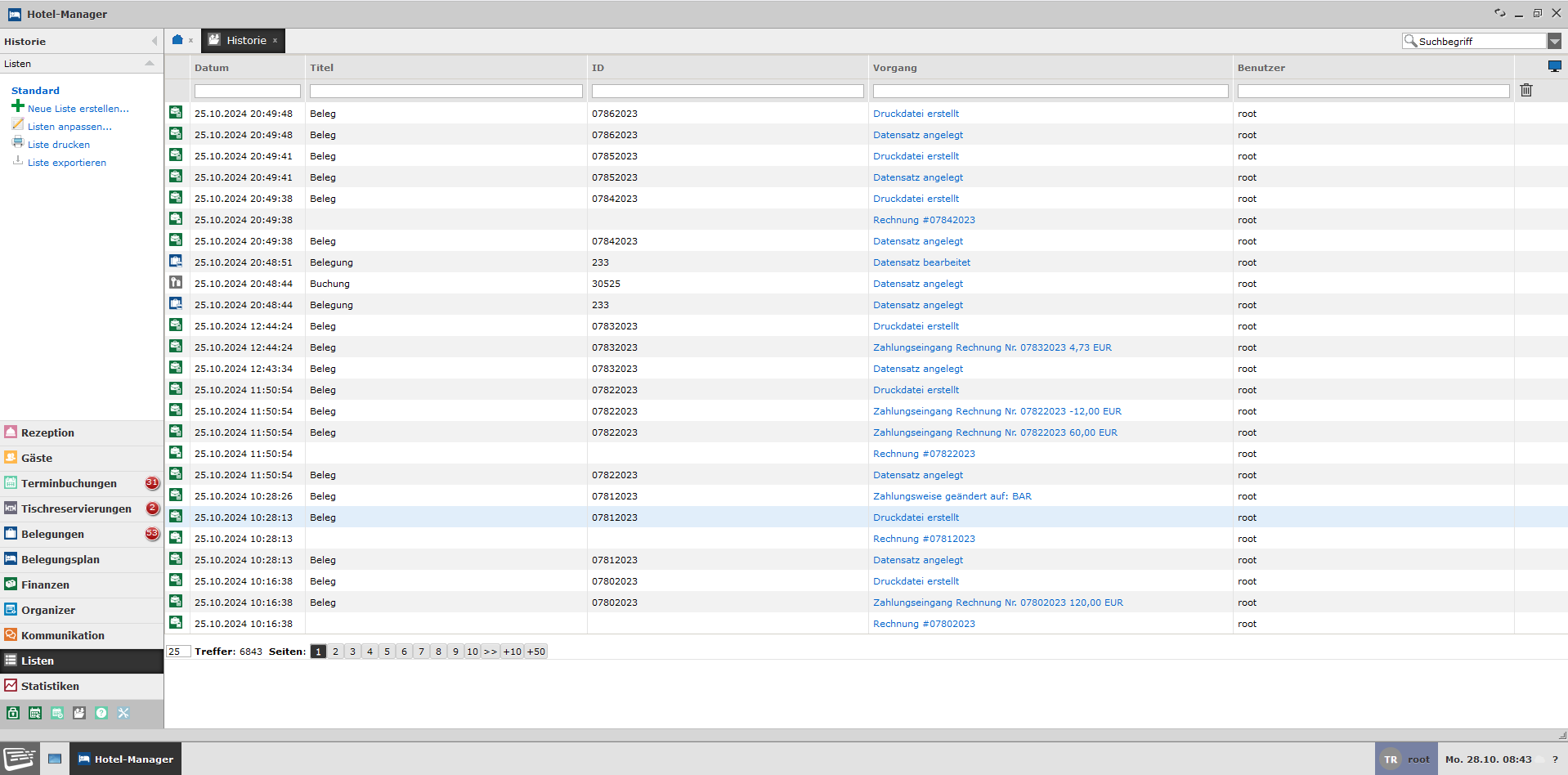Close the Historie tab

tap(276, 41)
